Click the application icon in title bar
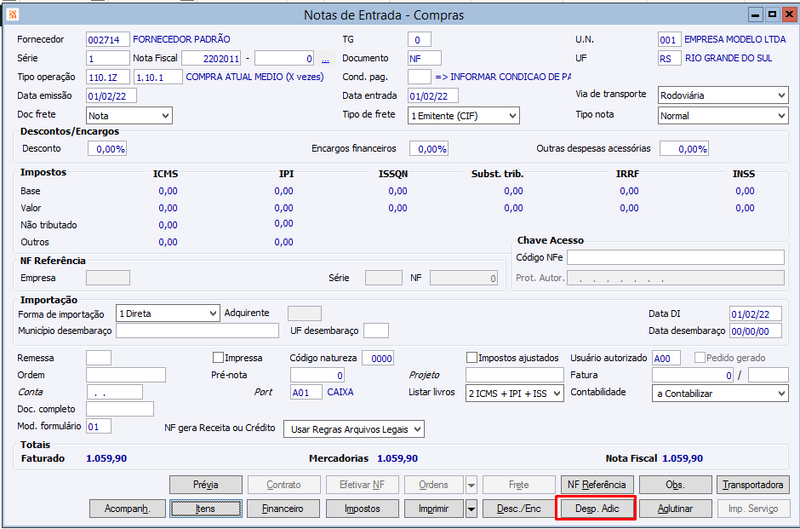The image size is (800, 529). coord(12,12)
